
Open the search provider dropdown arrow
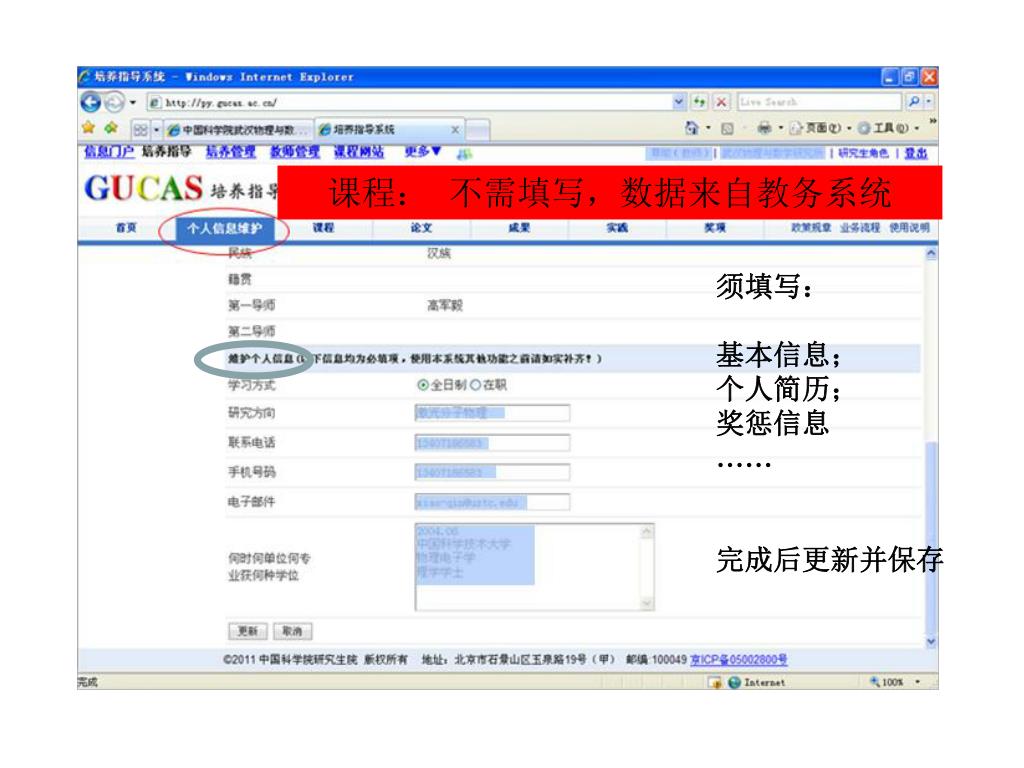click(929, 101)
